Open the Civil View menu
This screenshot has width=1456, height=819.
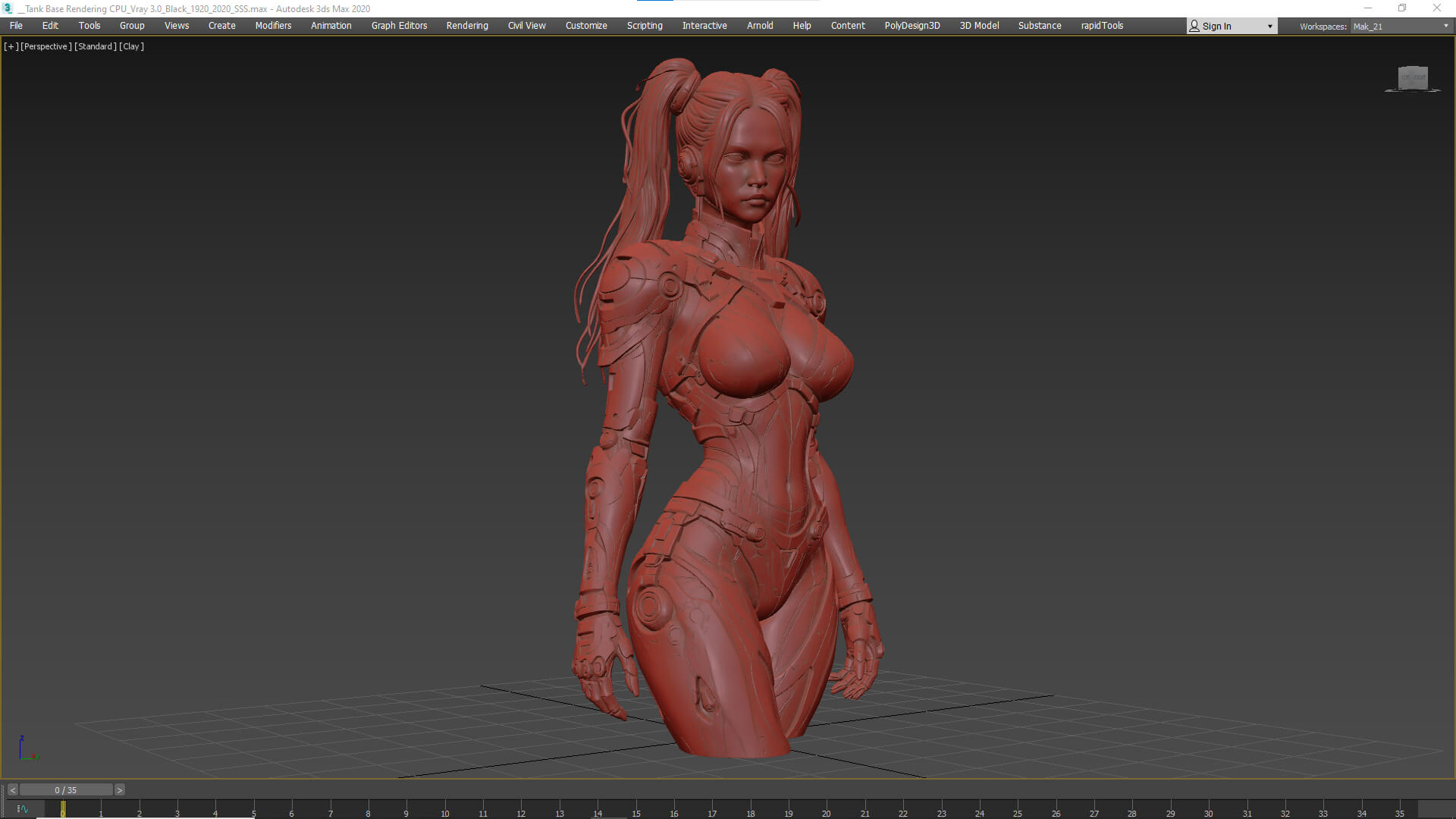point(527,26)
